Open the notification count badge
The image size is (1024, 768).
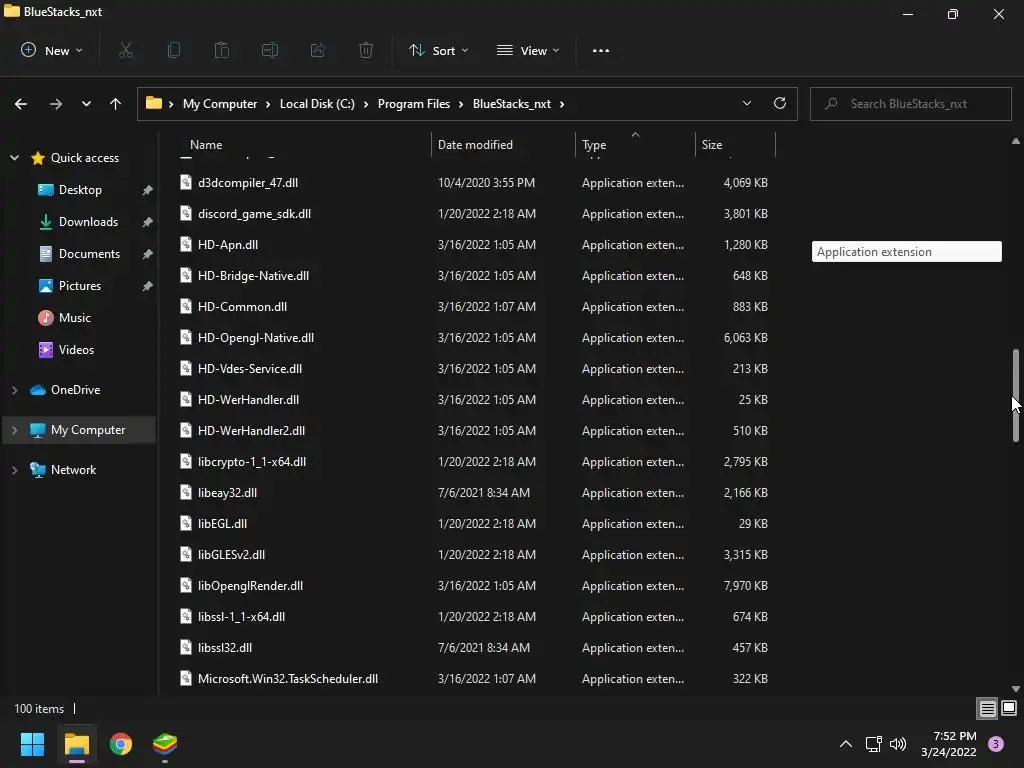(x=996, y=744)
